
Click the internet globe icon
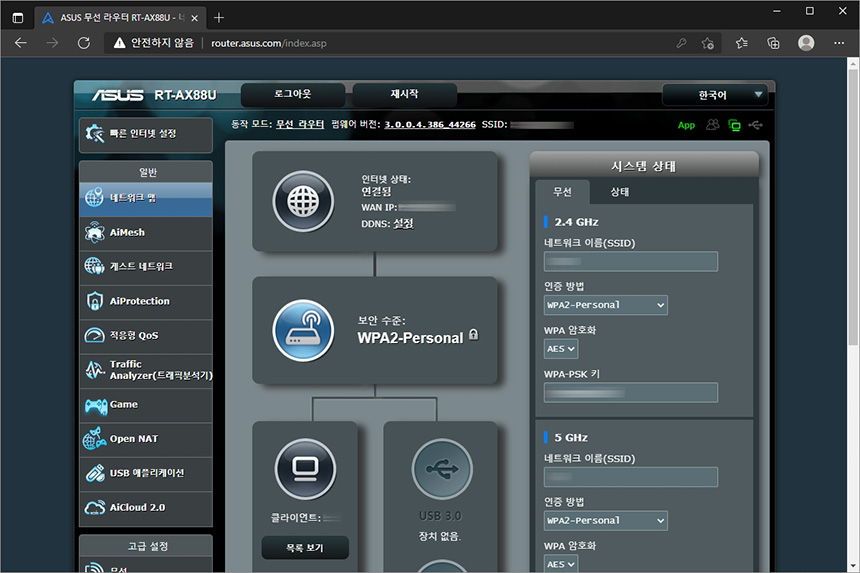pos(303,201)
